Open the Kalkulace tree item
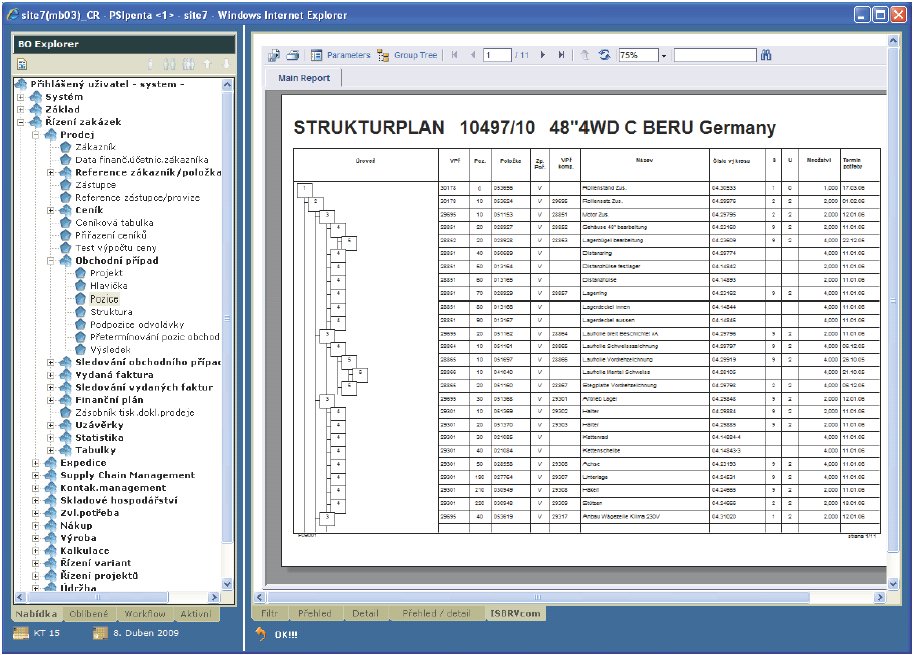This screenshot has height=655, width=913. (x=85, y=551)
